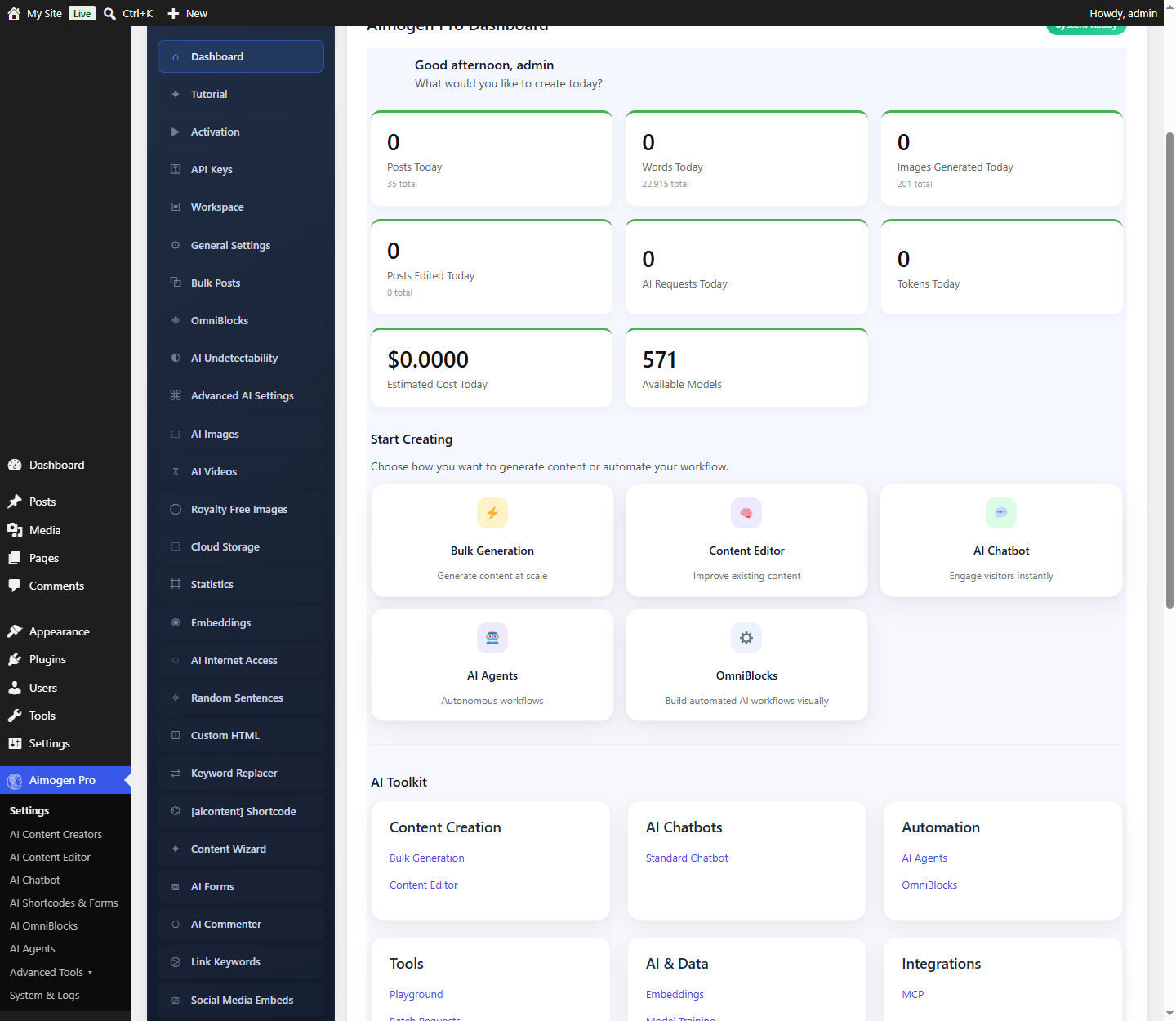The height and width of the screenshot is (1021, 1176).
Task: Switch to the AI Commenter tab
Action: (x=241, y=924)
